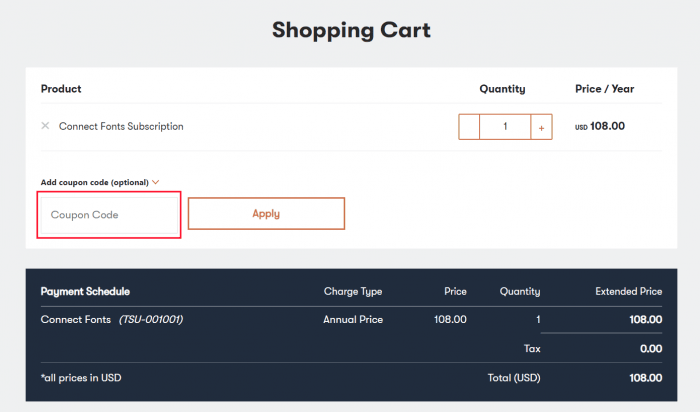
Task: Click the quantity field showing 1
Action: pyautogui.click(x=505, y=127)
